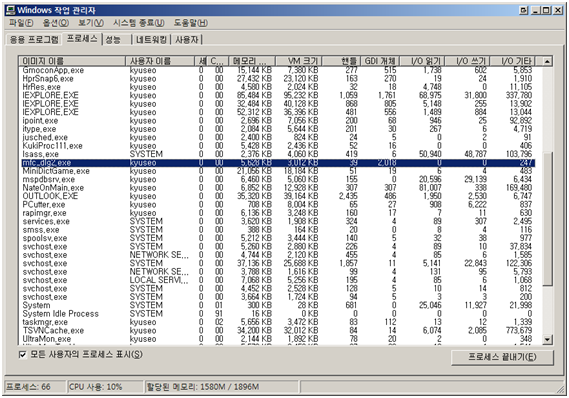The image size is (569, 398).
Task: Open the 파일(F) menu
Action: 21,23
